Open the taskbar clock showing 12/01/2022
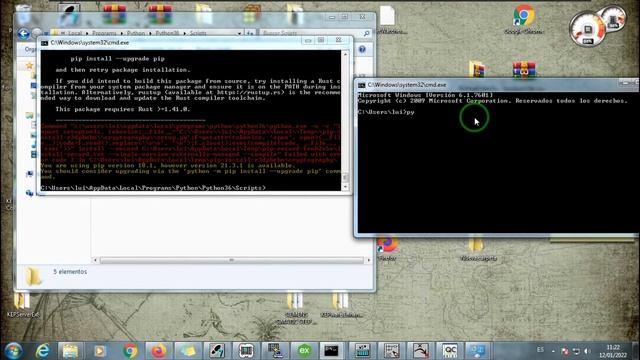The image size is (640, 360). [x=613, y=351]
